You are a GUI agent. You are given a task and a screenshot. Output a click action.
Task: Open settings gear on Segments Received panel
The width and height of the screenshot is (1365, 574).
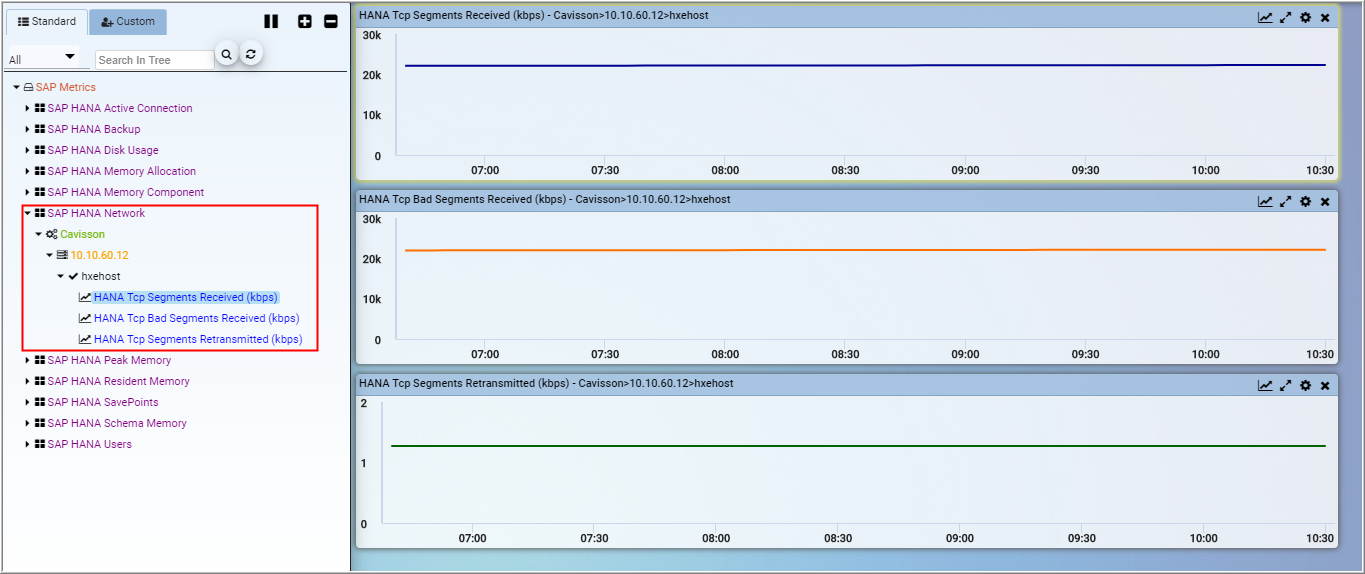point(1305,18)
